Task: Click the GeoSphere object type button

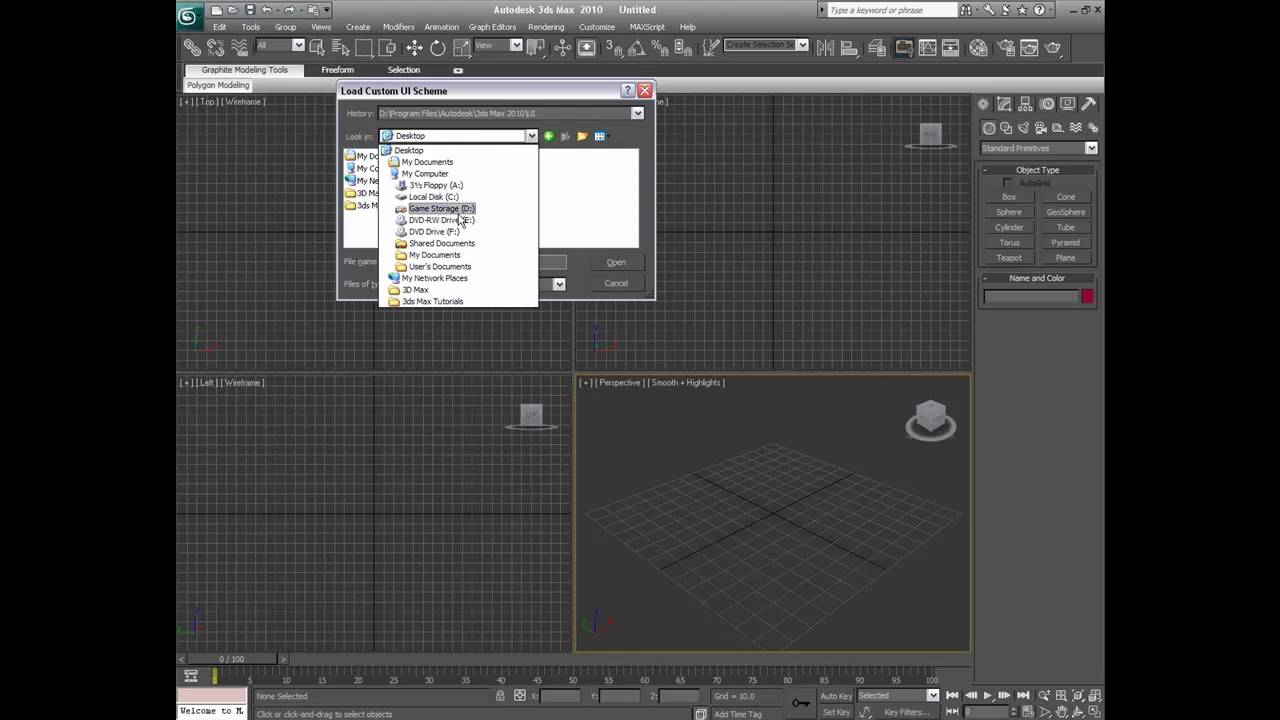Action: click(x=1066, y=212)
